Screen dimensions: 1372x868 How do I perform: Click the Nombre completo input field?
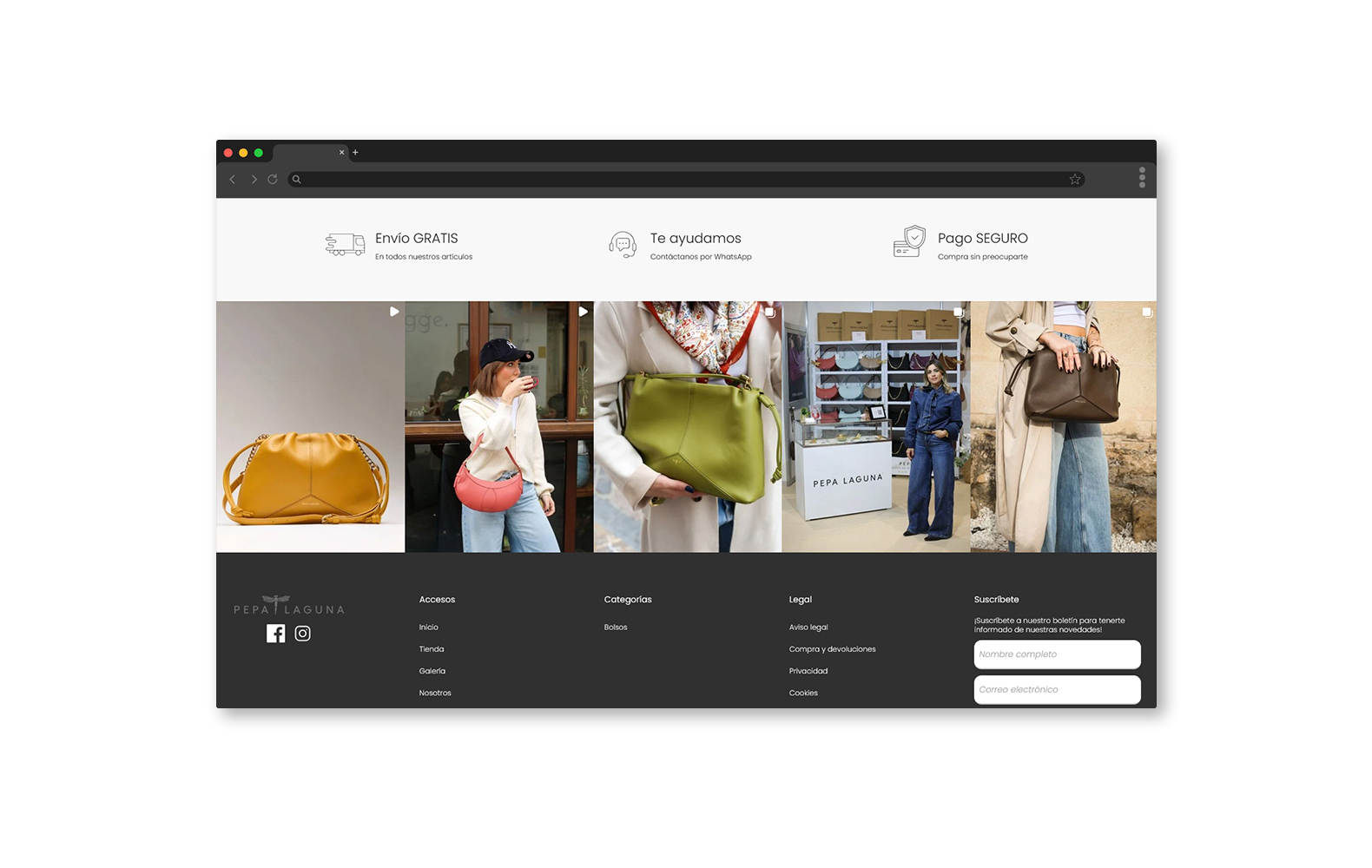click(1057, 654)
